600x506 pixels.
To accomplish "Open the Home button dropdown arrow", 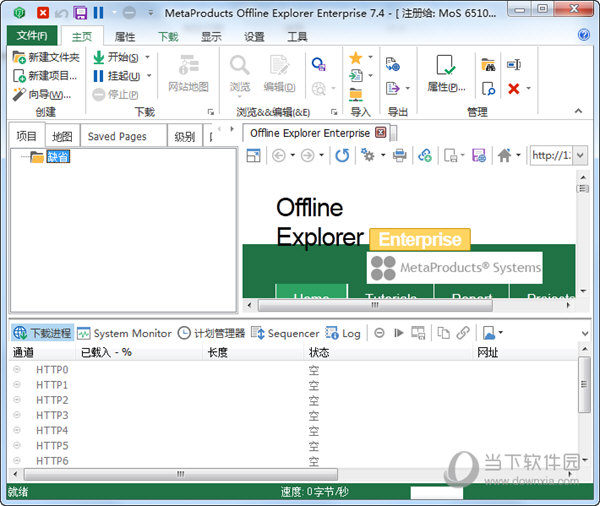I will (x=518, y=155).
